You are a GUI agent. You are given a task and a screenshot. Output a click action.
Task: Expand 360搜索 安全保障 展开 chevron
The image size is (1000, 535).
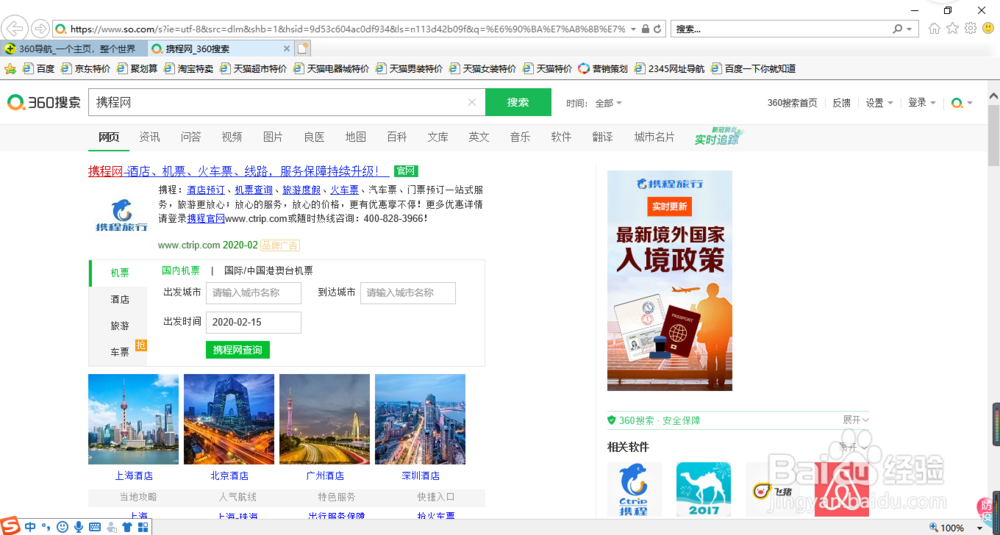pos(856,420)
